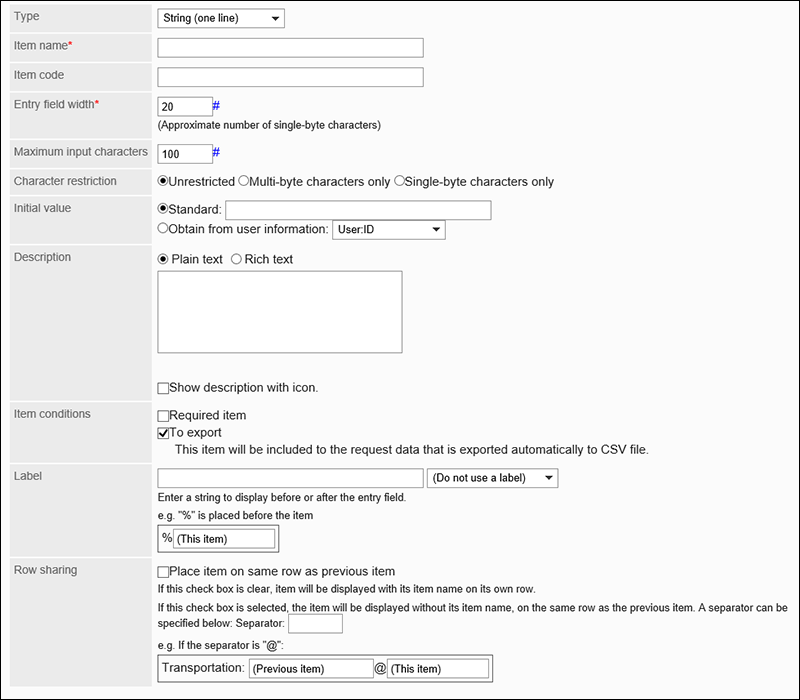Click the # link next to Maximum input characters
800x700 pixels.
pyautogui.click(x=216, y=152)
